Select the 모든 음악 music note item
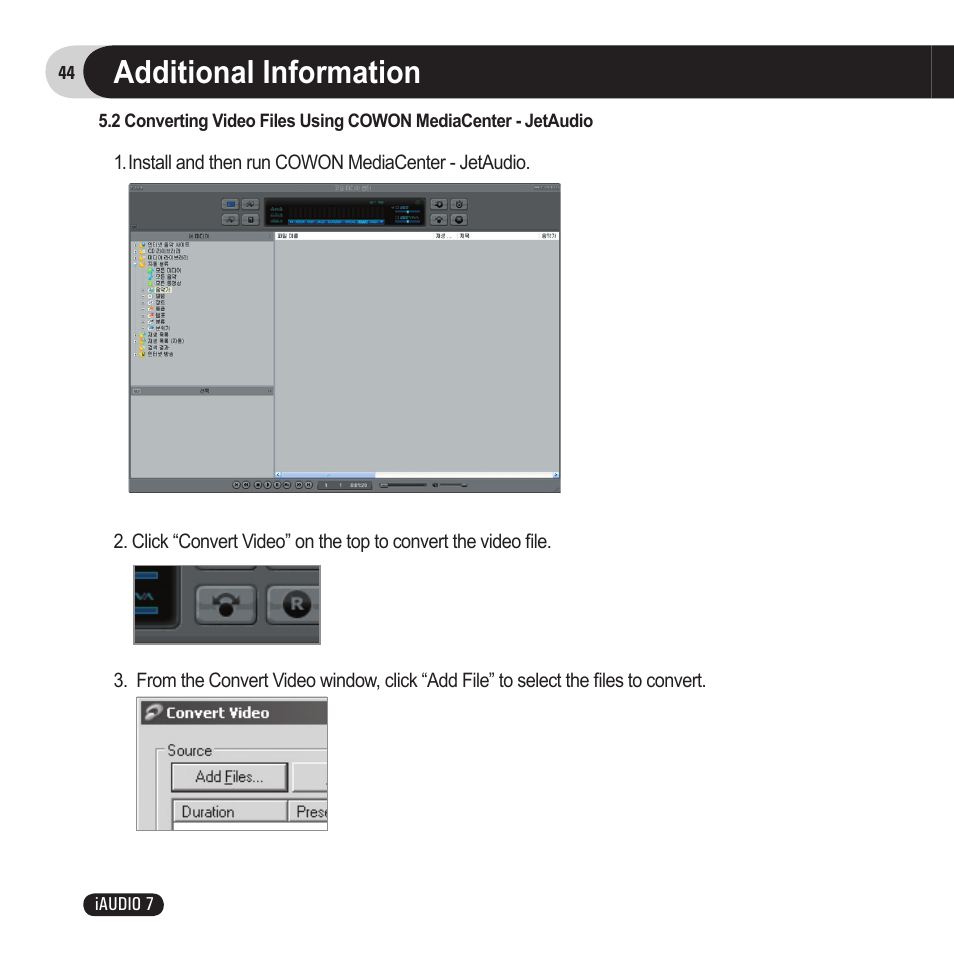954x954 pixels. (162, 277)
